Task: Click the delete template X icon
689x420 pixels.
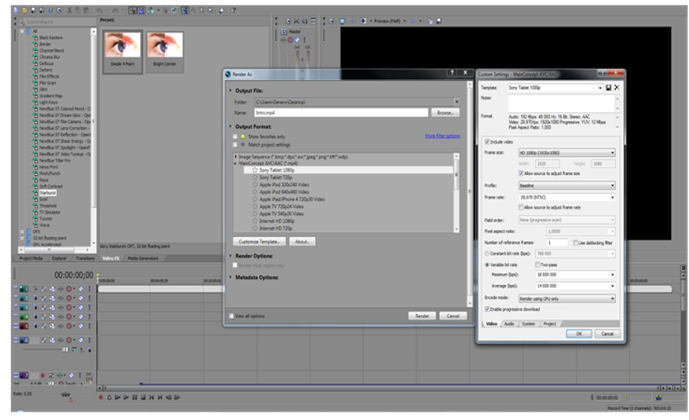Action: pos(618,88)
